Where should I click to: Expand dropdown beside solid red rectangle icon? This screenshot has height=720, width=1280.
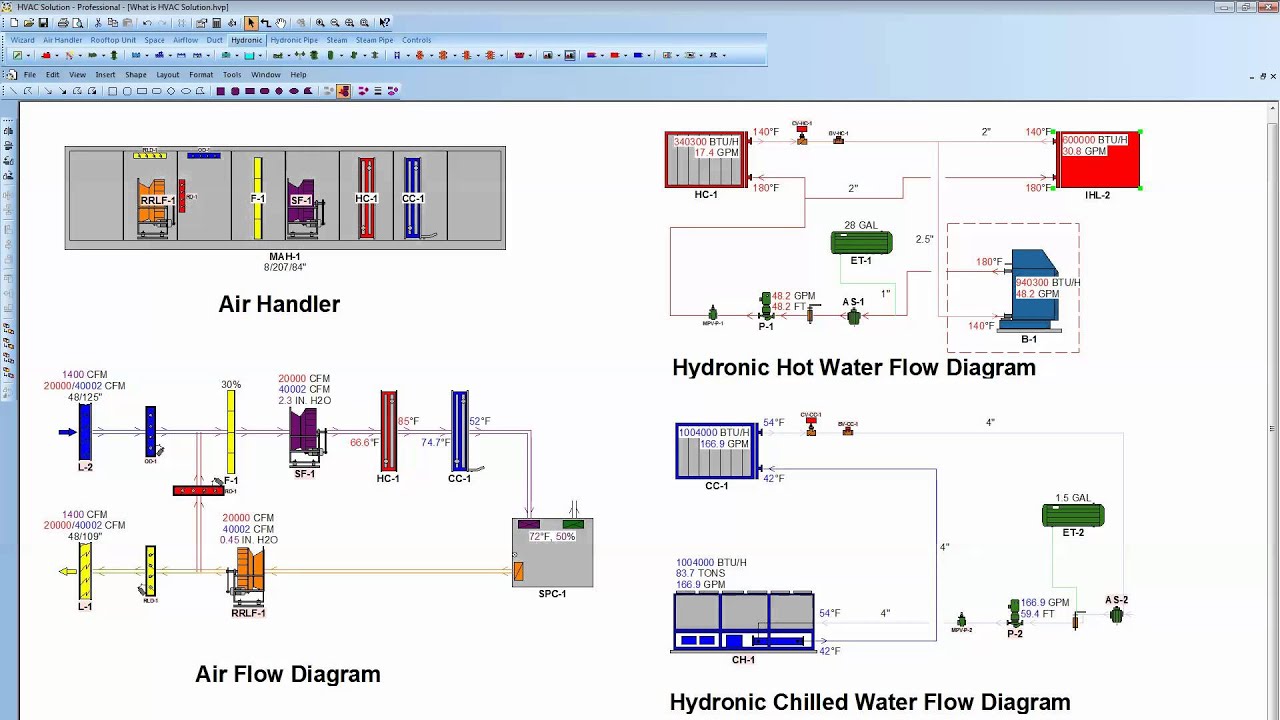pos(626,55)
